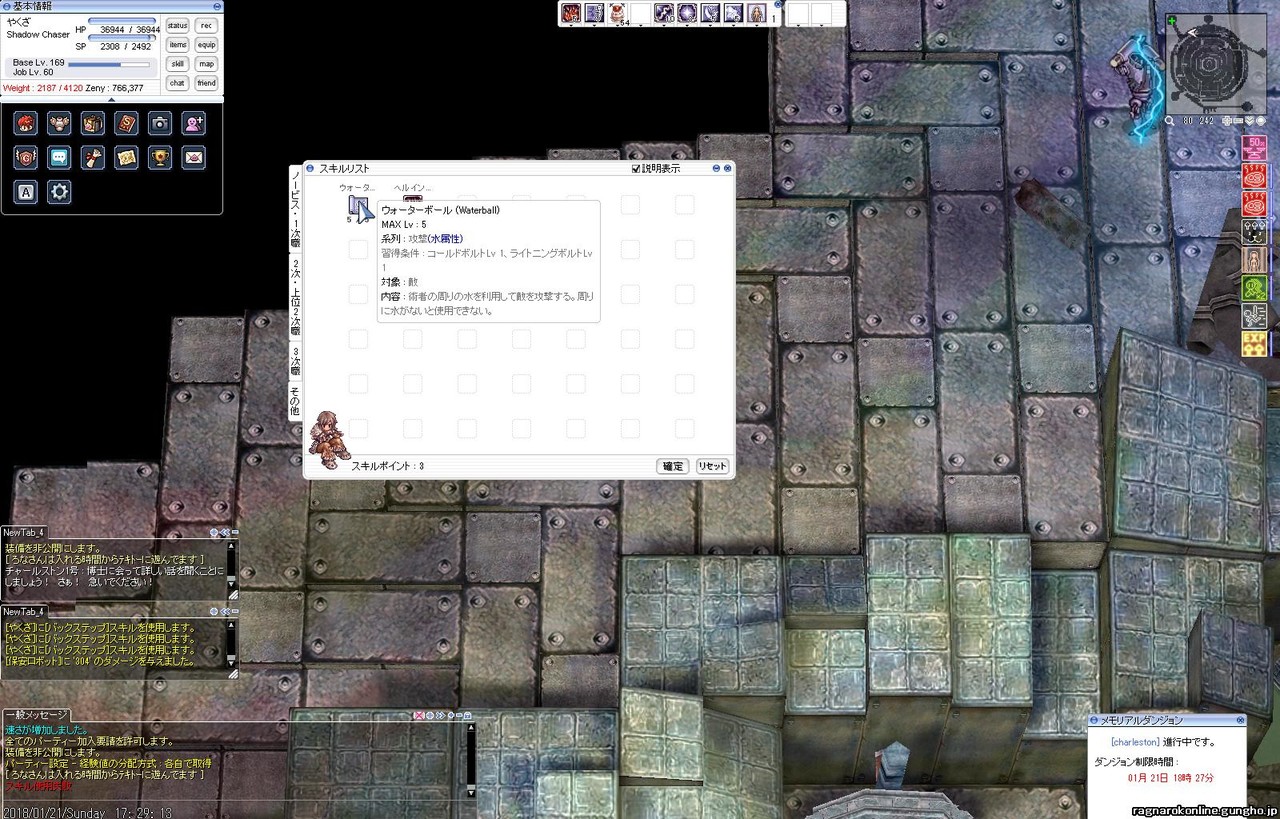The height and width of the screenshot is (819, 1280).
Task: Click the chat button in basic info
Action: [178, 83]
